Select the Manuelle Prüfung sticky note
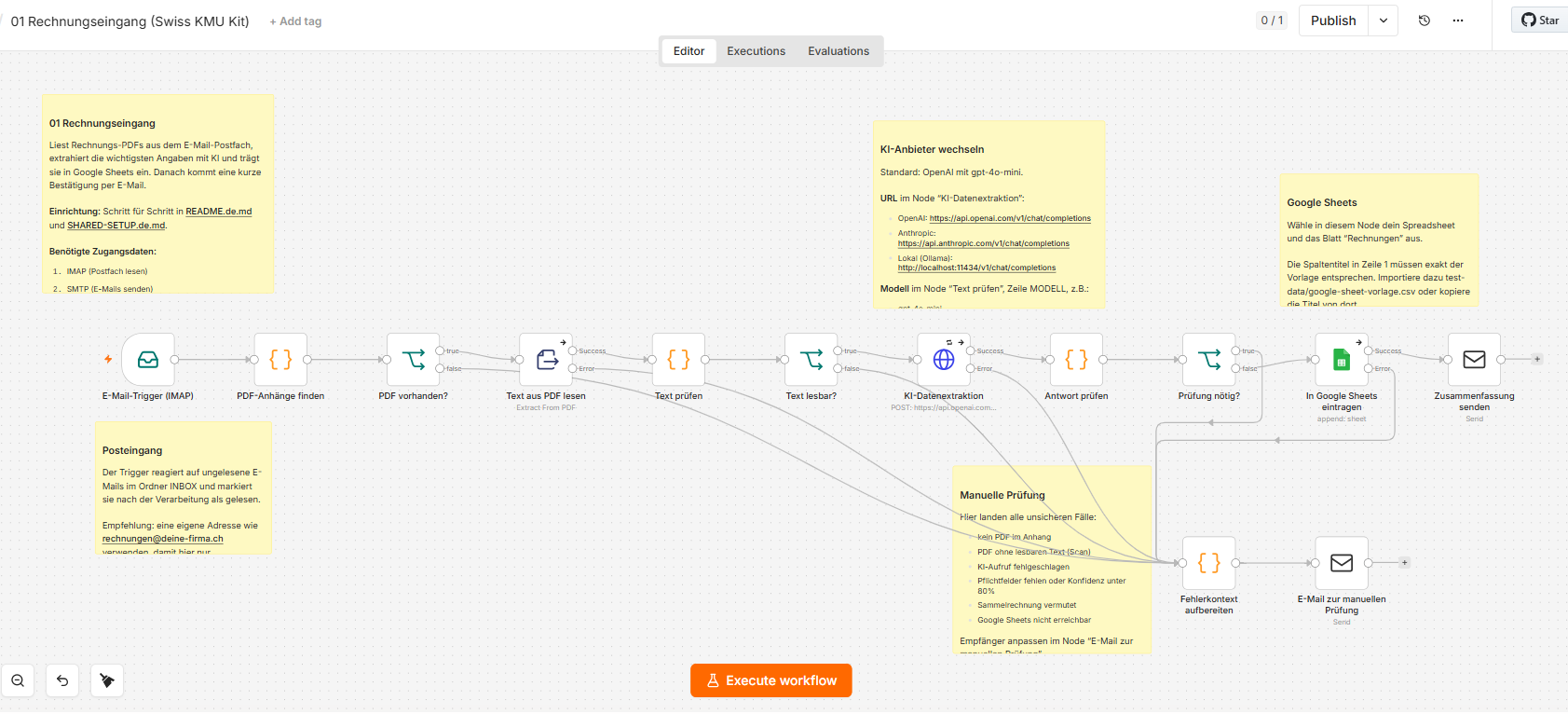The image size is (1568, 714). (1052, 559)
